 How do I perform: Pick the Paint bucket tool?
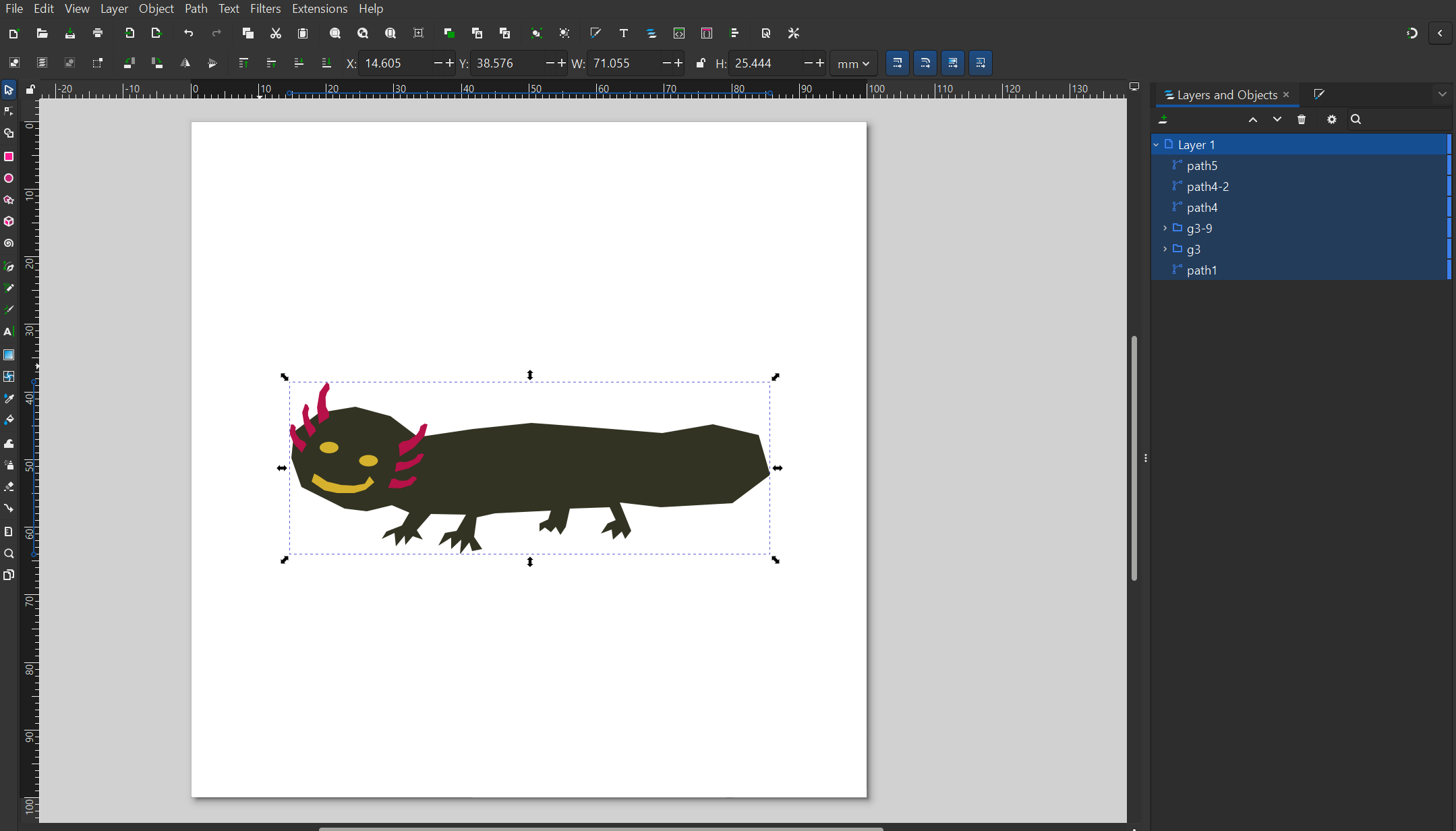(x=9, y=420)
